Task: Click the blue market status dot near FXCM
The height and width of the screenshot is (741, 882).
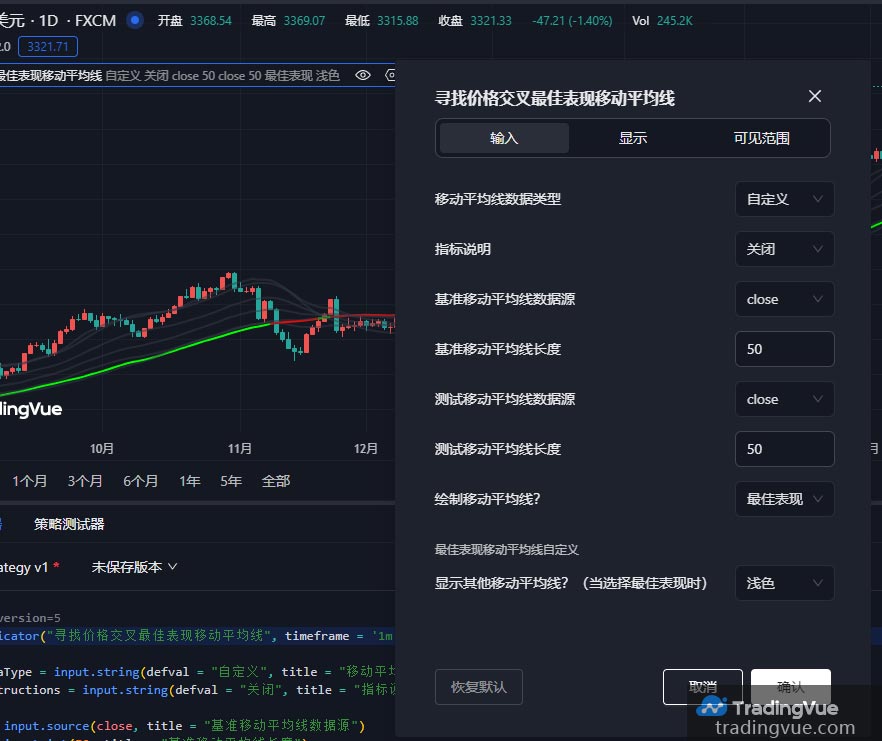Action: pyautogui.click(x=134, y=20)
